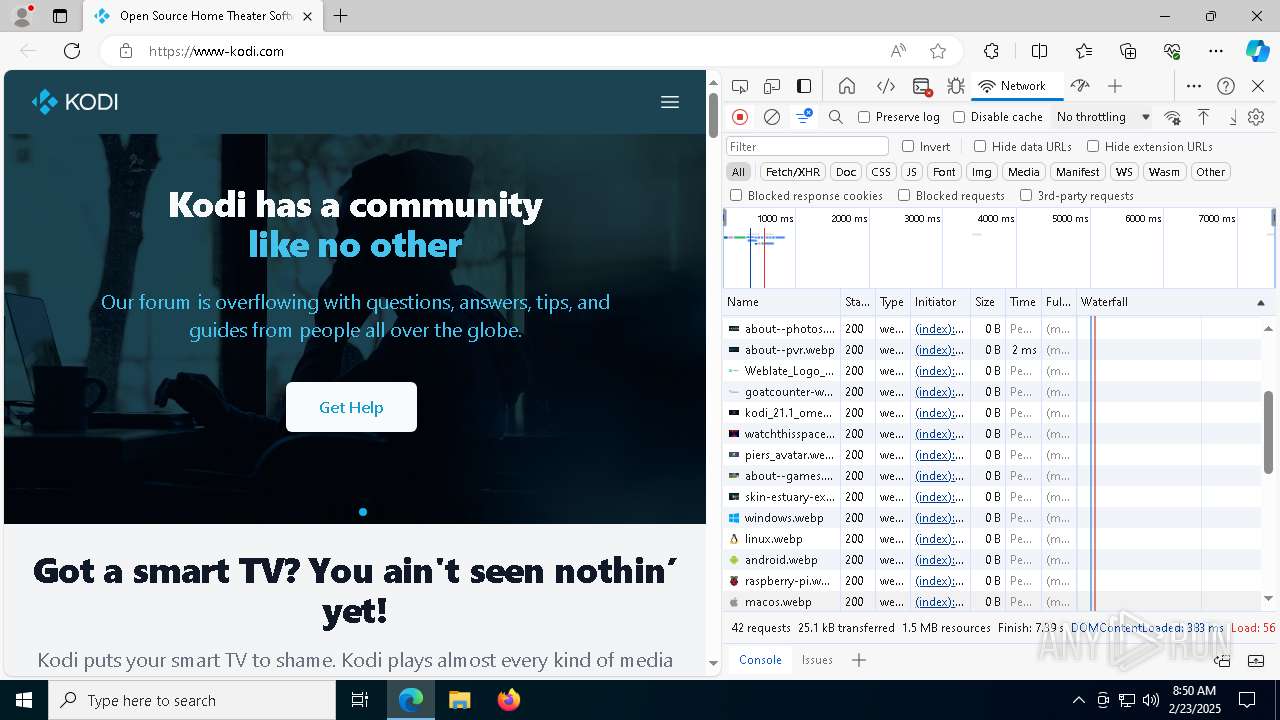This screenshot has height=720, width=1280.
Task: Open network search magnifier
Action: coord(836,117)
